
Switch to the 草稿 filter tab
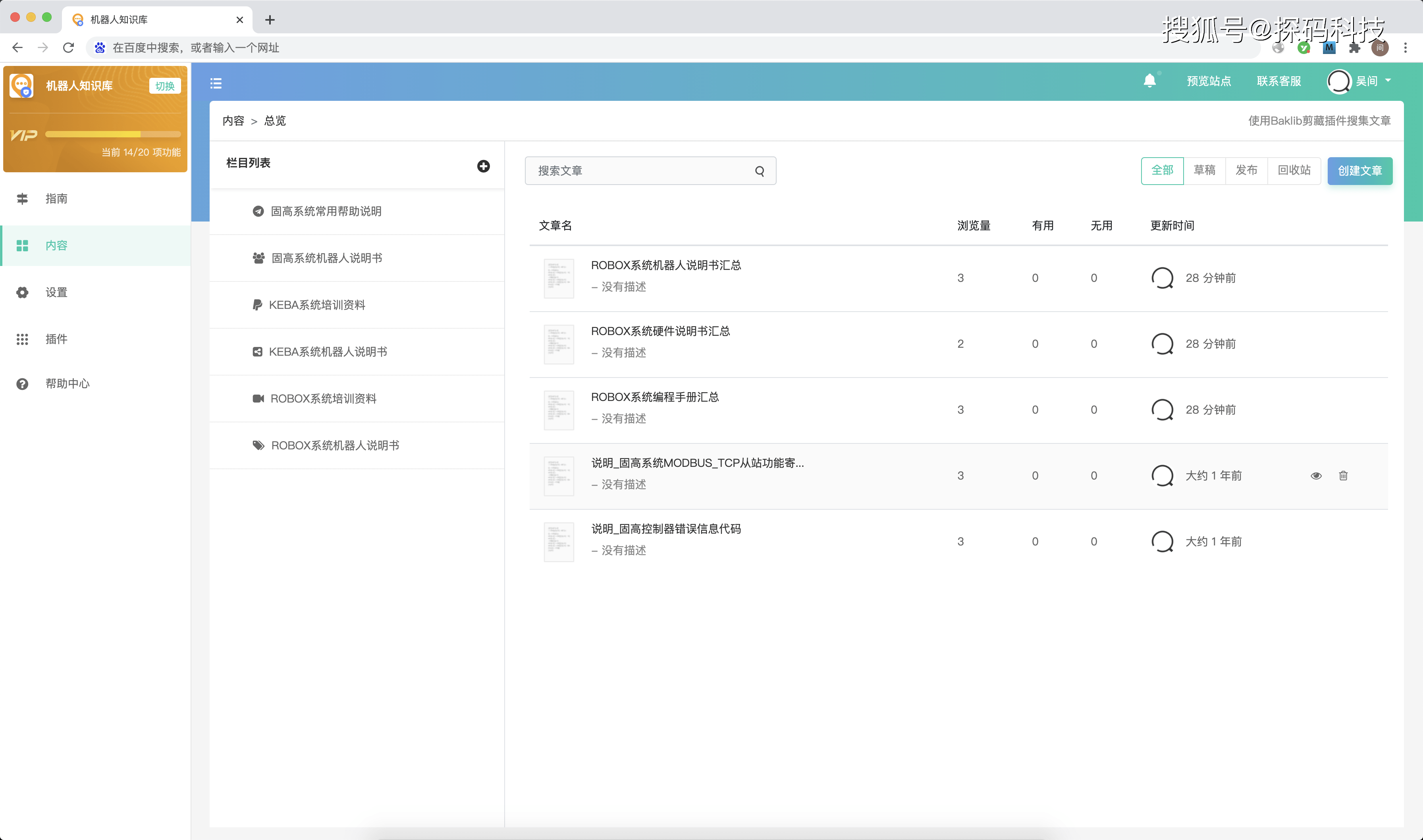1205,170
